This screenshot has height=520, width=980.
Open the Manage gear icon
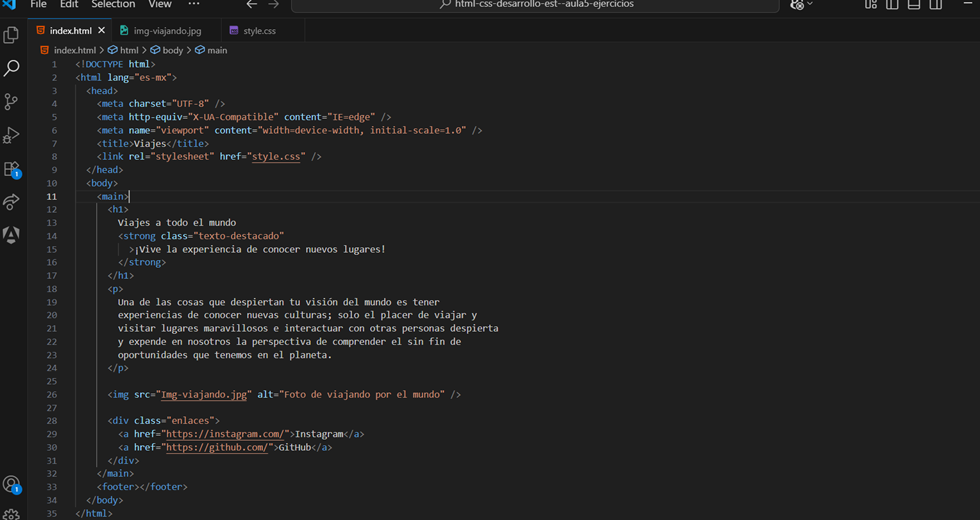point(11,515)
